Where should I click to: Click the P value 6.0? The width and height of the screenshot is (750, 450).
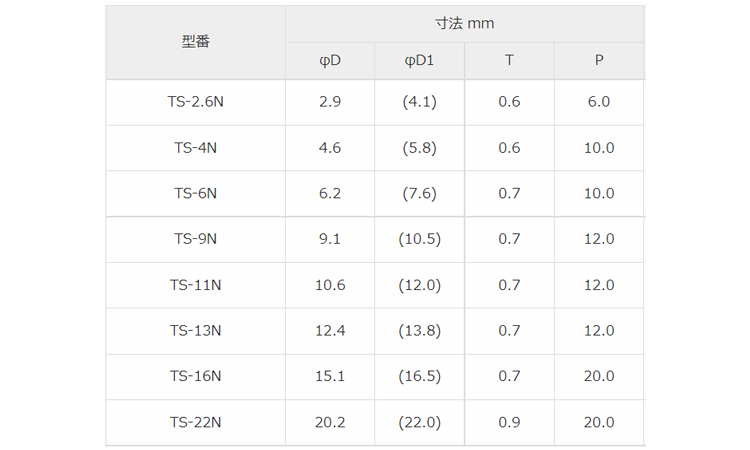598,102
